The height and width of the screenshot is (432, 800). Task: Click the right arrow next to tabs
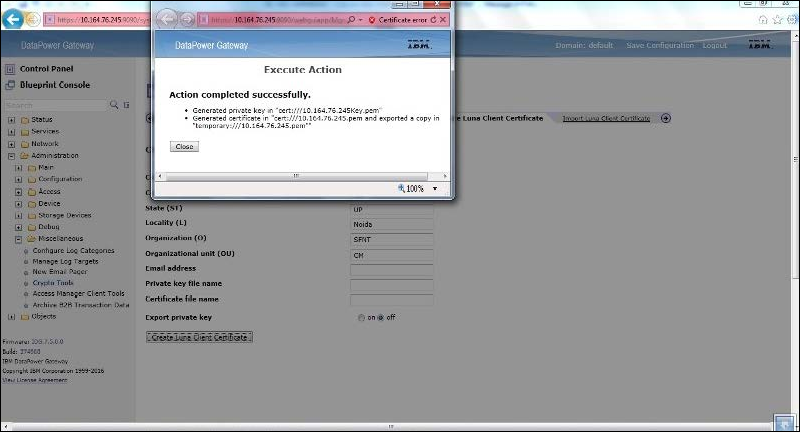(x=666, y=118)
